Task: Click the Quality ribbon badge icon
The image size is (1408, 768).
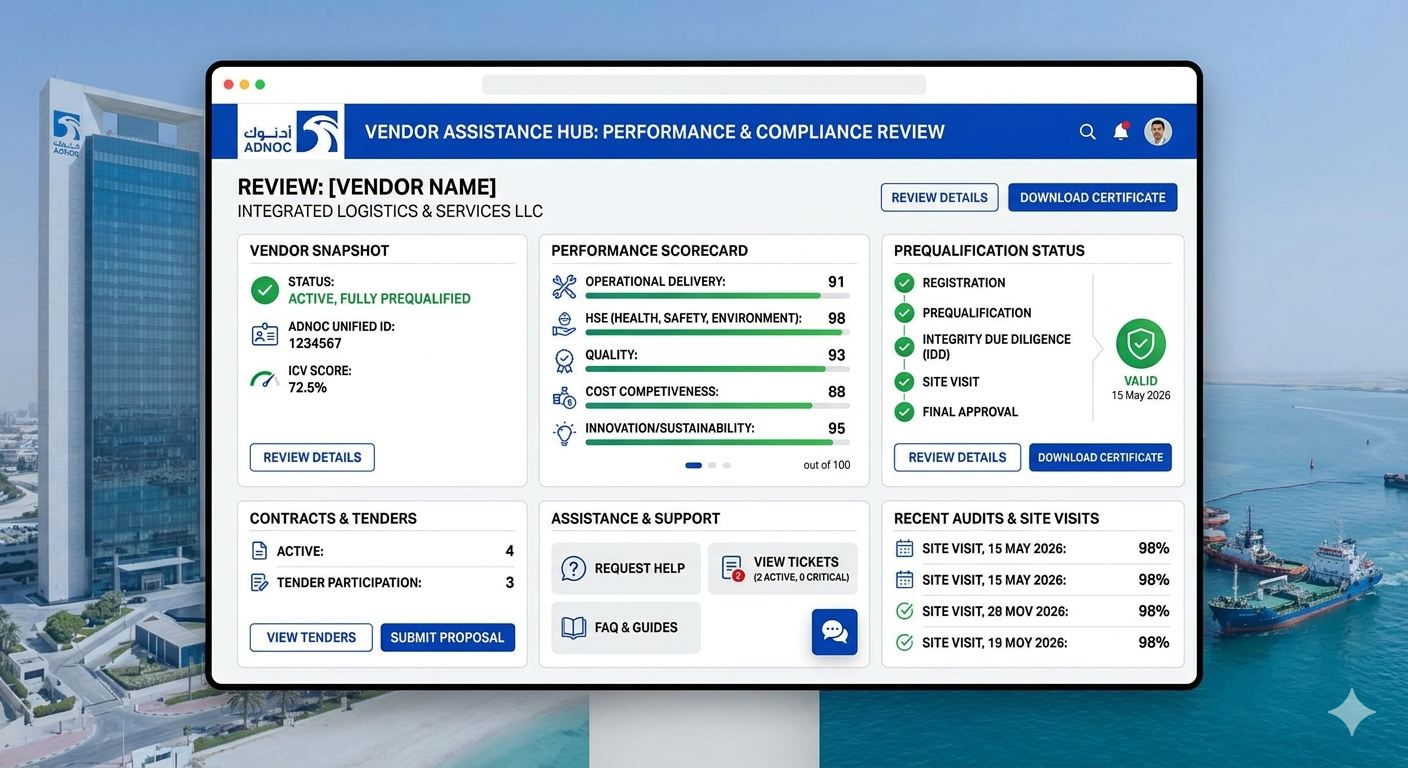Action: (564, 361)
